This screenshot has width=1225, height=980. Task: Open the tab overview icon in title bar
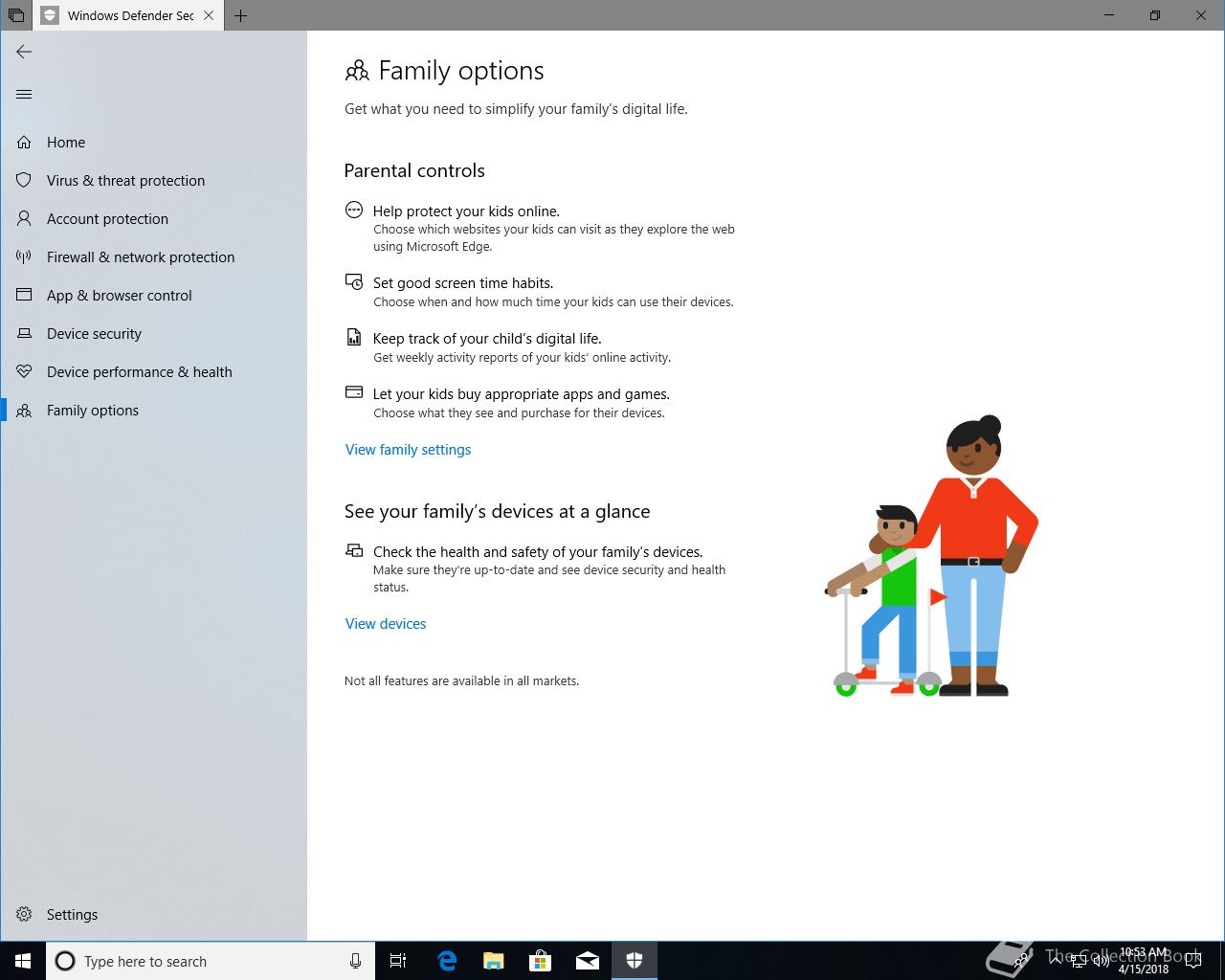click(16, 15)
